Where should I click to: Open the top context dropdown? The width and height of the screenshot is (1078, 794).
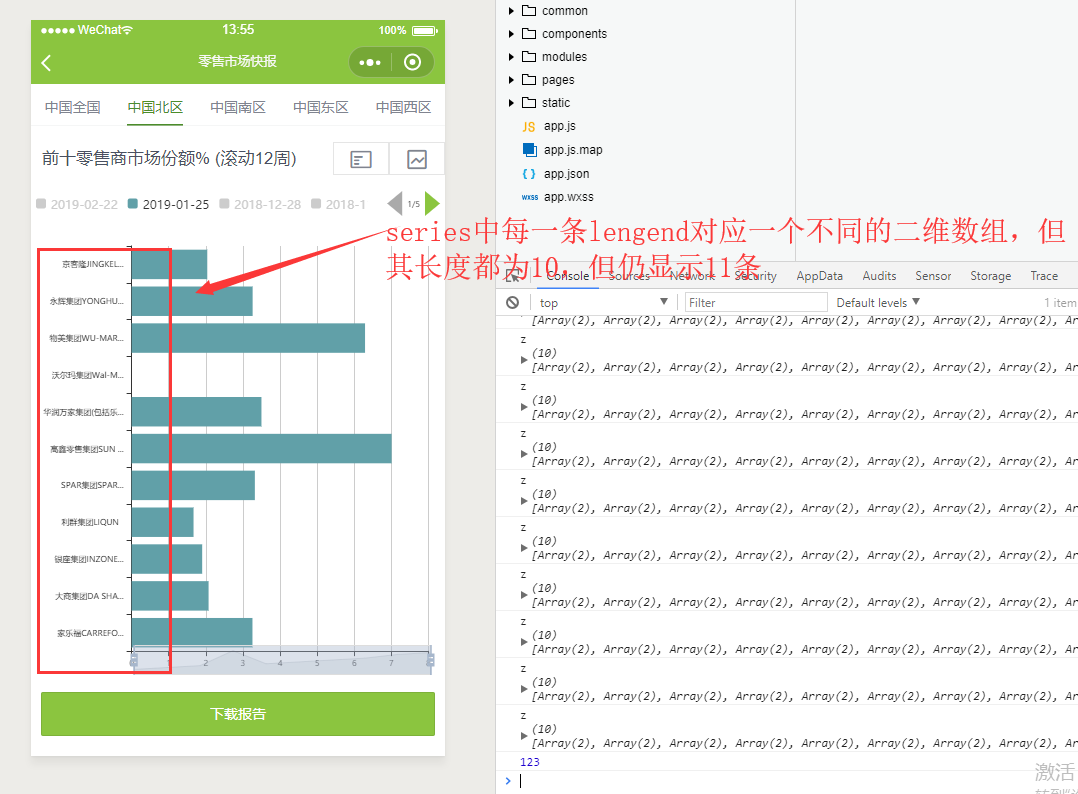click(x=603, y=302)
